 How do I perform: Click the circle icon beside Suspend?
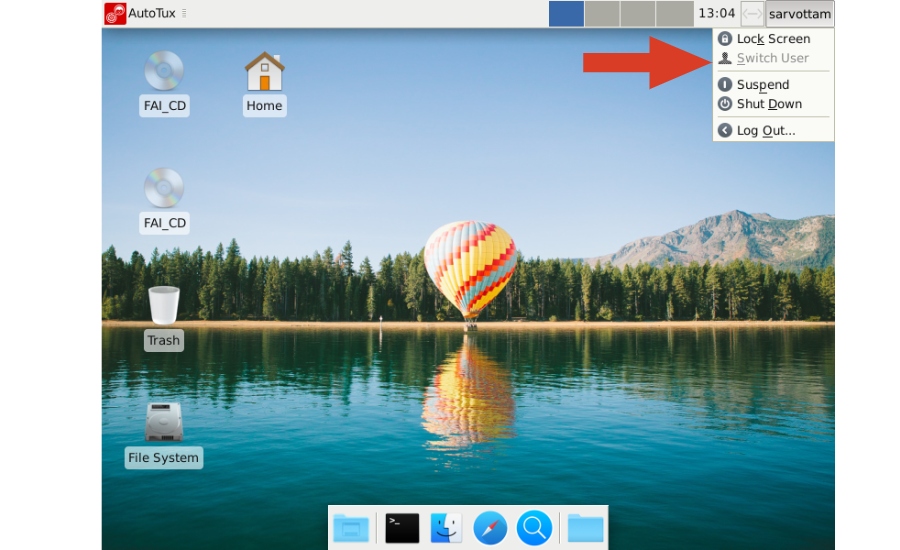tap(725, 84)
